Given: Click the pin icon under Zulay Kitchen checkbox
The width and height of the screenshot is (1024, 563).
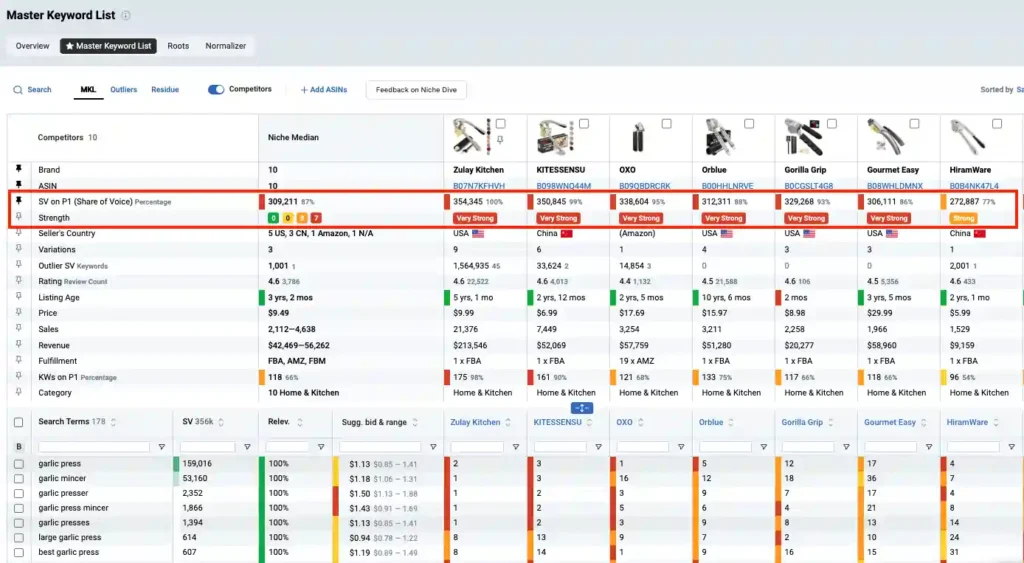Looking at the screenshot, I should (500, 138).
